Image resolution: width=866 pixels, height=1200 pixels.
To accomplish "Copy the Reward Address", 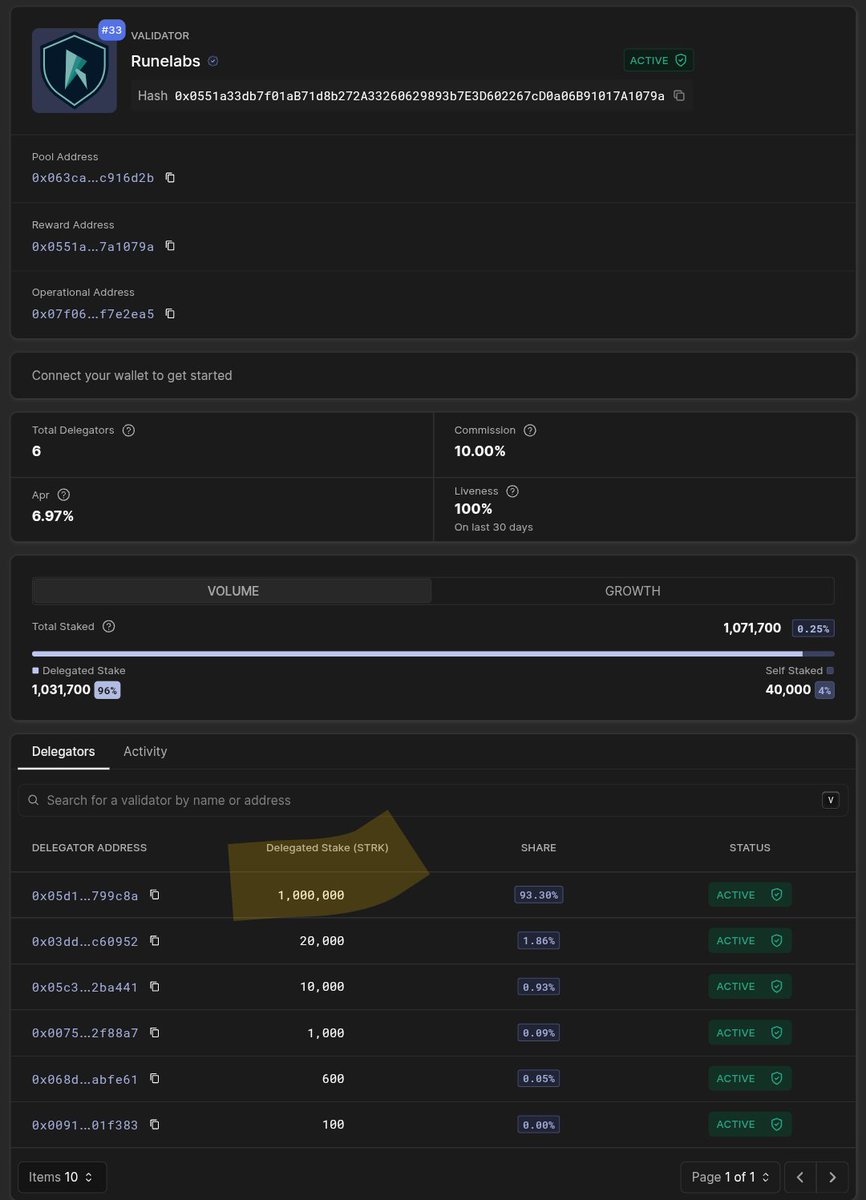I will coord(170,246).
